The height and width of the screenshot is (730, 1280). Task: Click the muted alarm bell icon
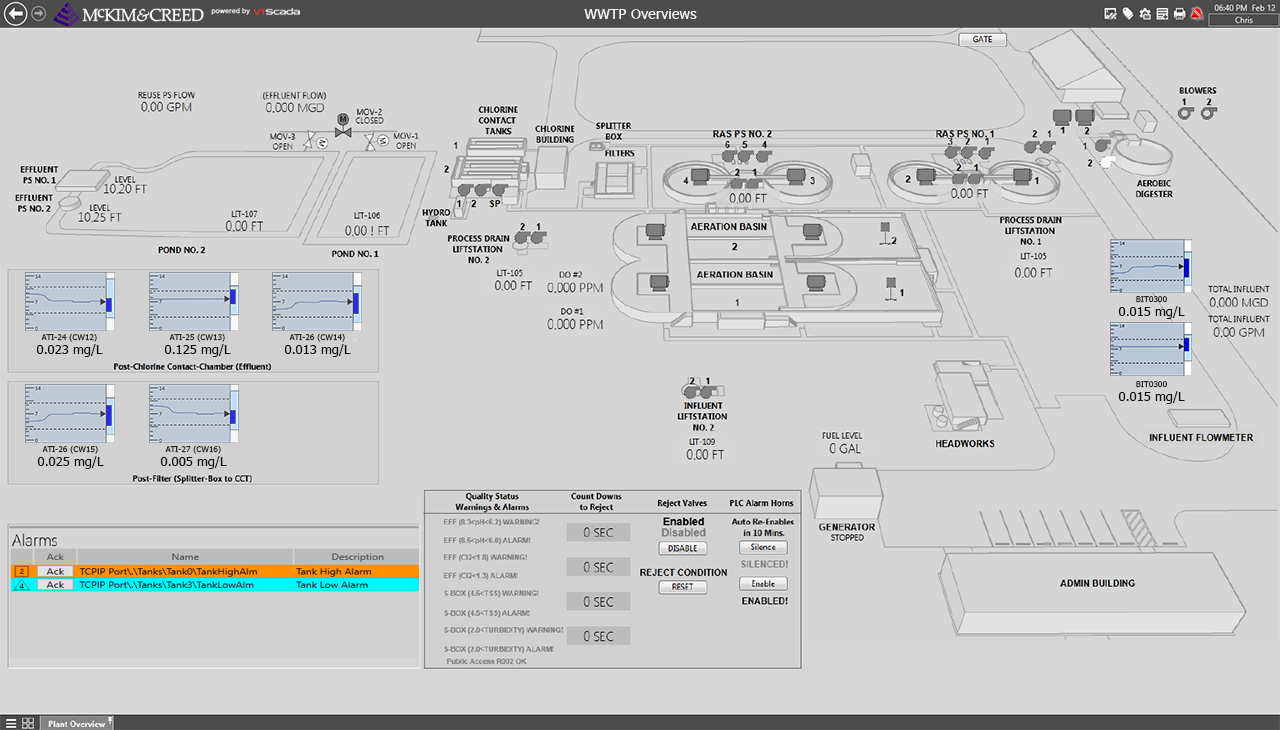[1196, 14]
